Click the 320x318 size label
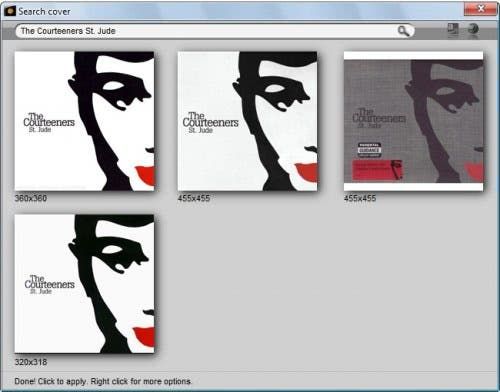This screenshot has width=500, height=392. coord(31,362)
